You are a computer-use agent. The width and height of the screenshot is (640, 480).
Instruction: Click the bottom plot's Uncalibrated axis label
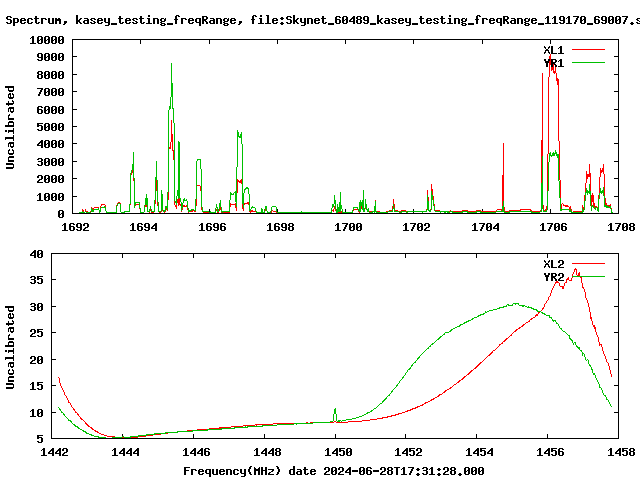(x=10, y=347)
